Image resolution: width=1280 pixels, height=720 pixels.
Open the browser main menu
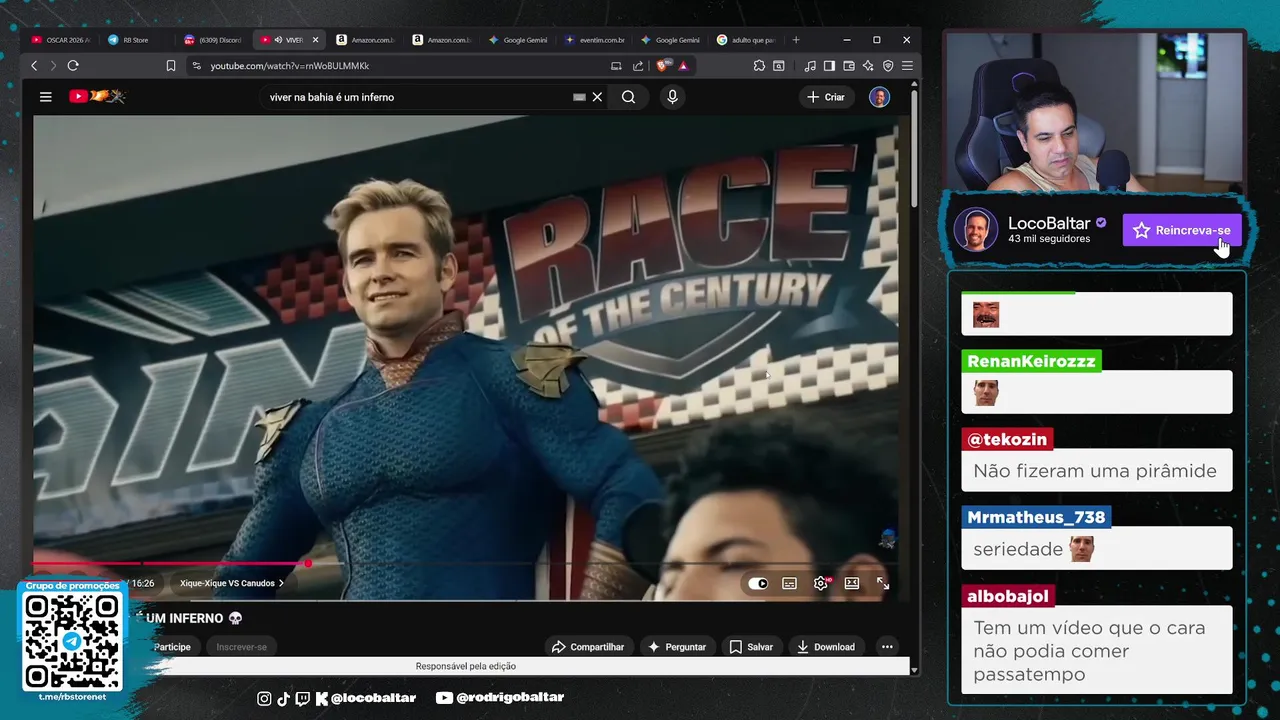coord(907,66)
